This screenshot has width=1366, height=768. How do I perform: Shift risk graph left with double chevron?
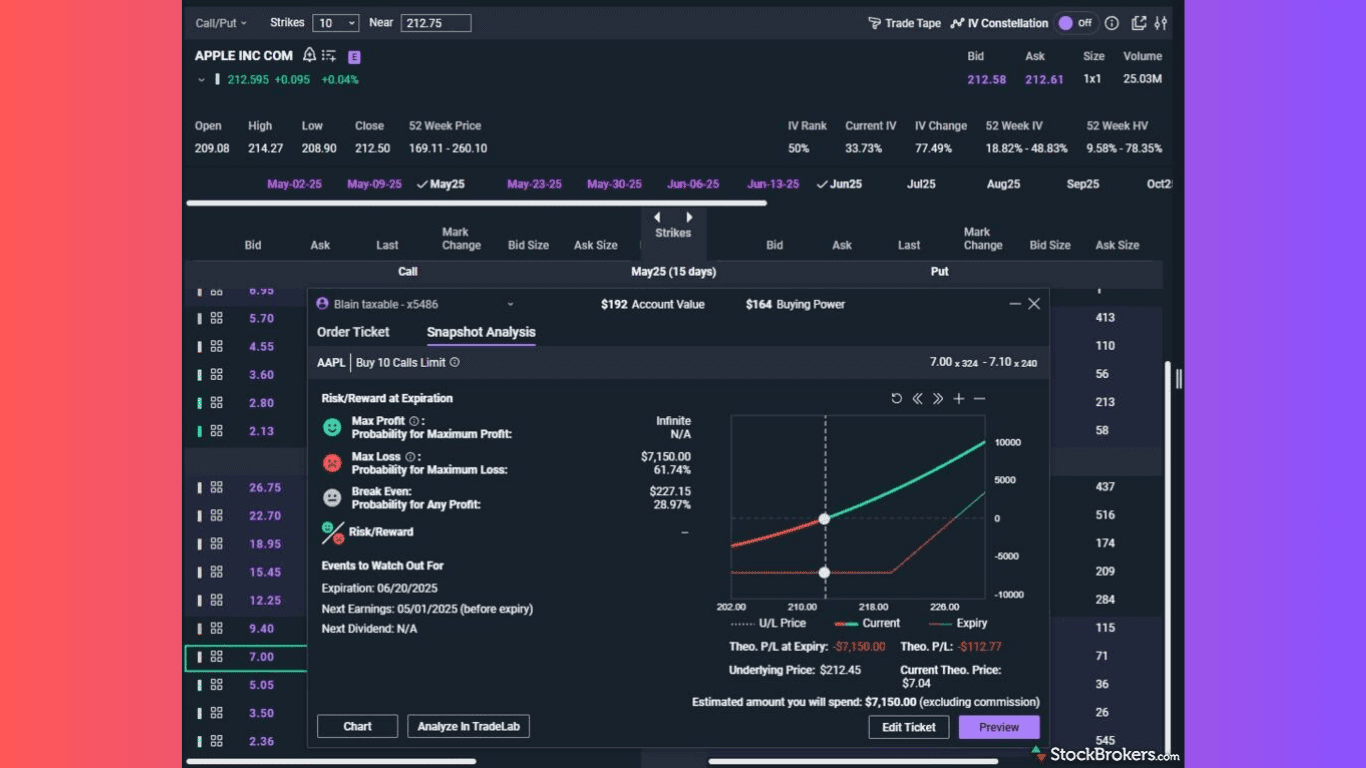tap(917, 399)
